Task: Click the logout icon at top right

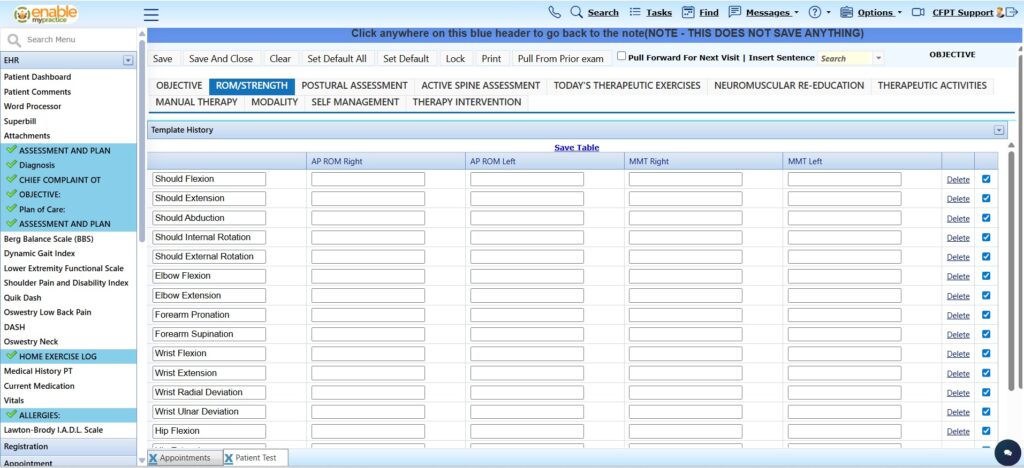Action: tap(1014, 12)
